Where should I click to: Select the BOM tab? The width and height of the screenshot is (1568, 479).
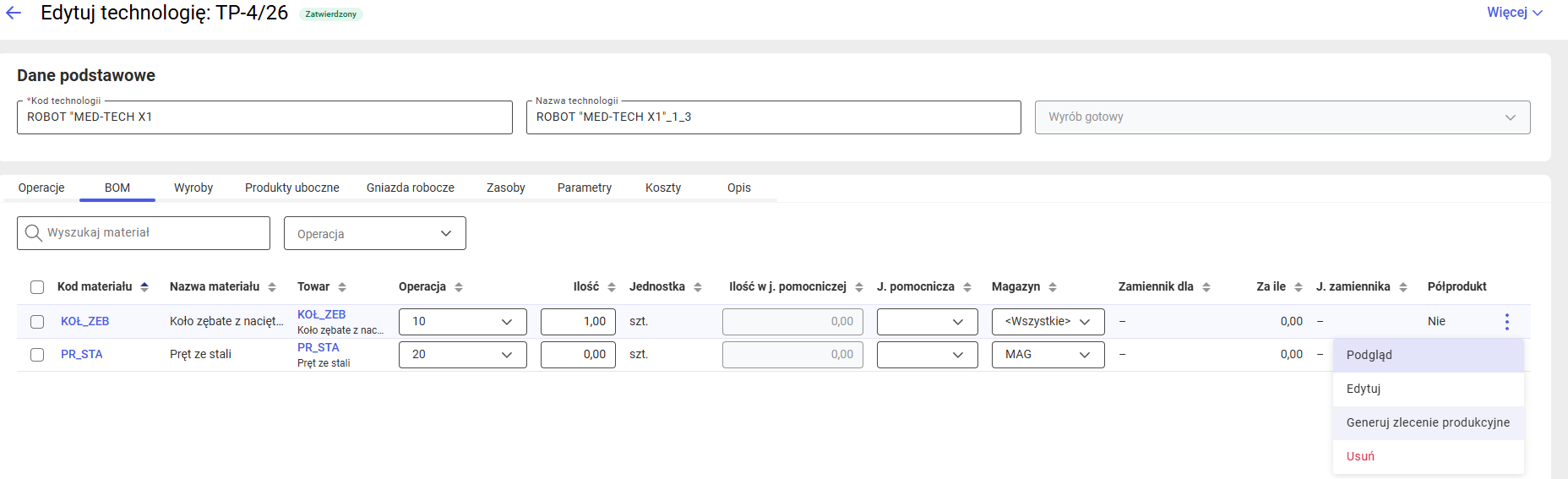click(x=117, y=188)
